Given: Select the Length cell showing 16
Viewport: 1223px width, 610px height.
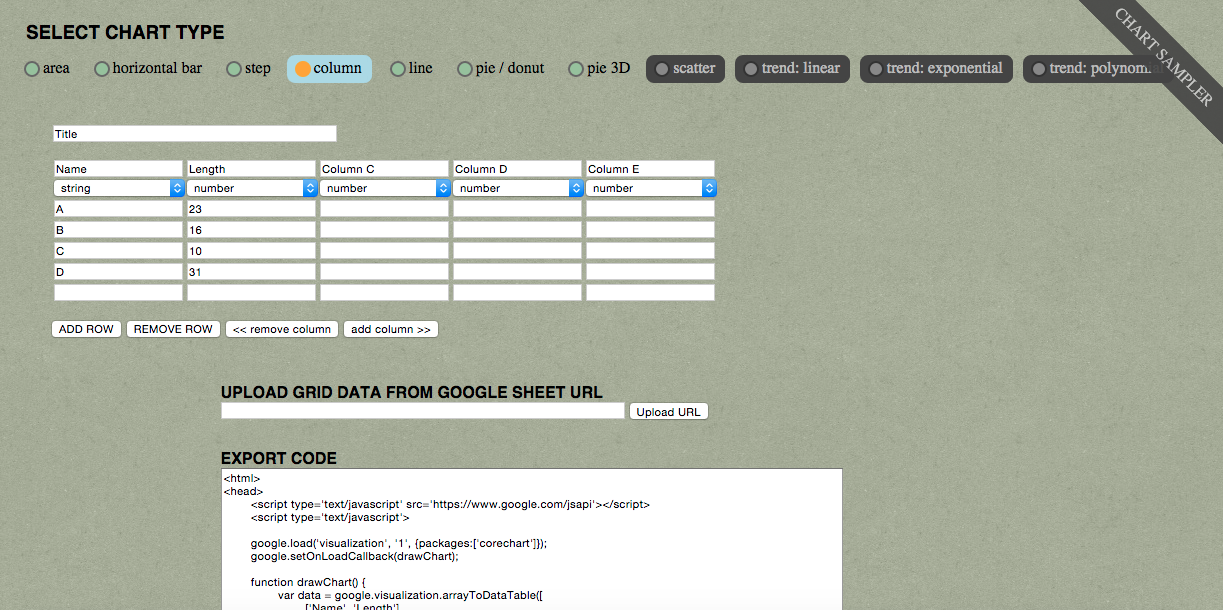Looking at the screenshot, I should [x=252, y=230].
